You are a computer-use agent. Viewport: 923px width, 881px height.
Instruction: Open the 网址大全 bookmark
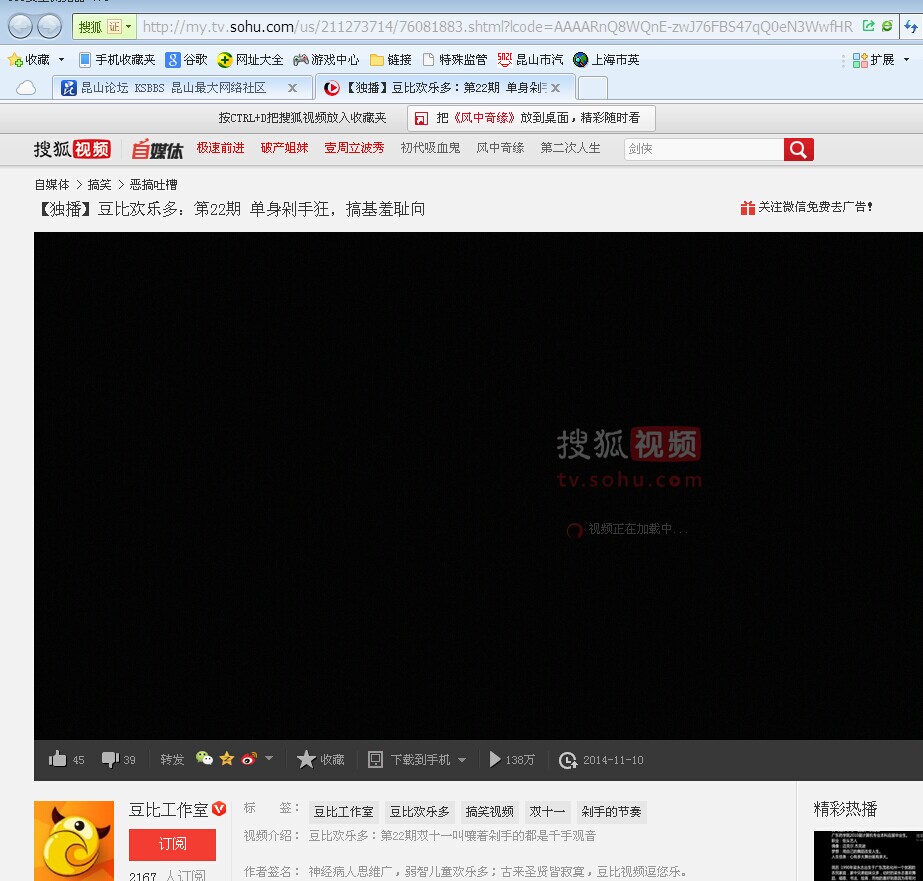click(250, 59)
